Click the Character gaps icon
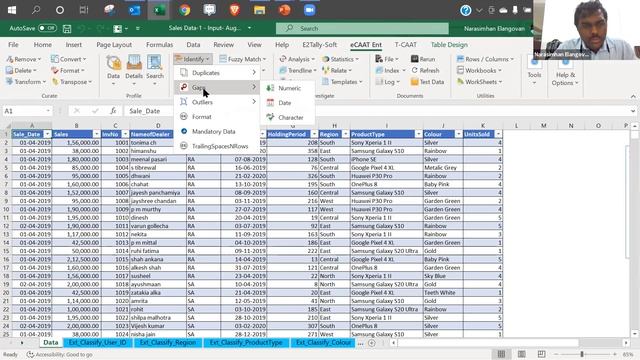Viewport: 640px width, 360px height. pyautogui.click(x=270, y=117)
